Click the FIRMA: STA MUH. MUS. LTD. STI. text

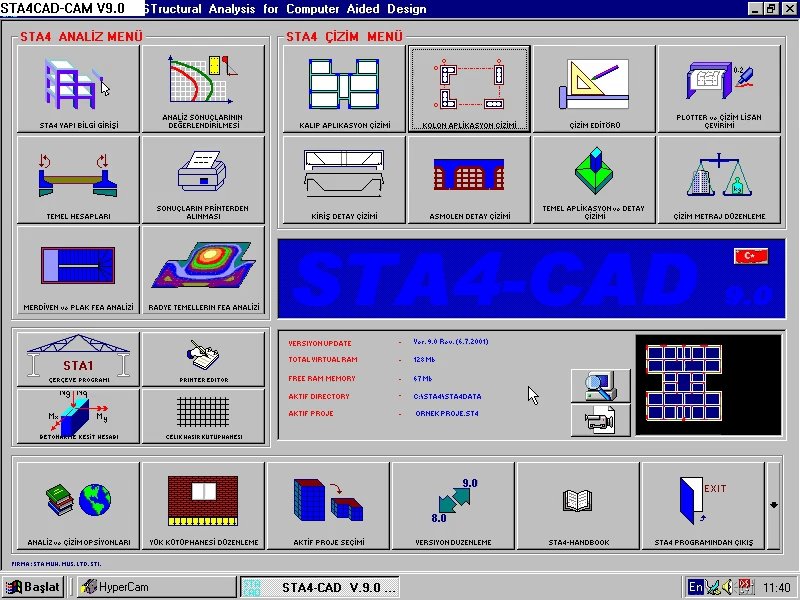56,564
